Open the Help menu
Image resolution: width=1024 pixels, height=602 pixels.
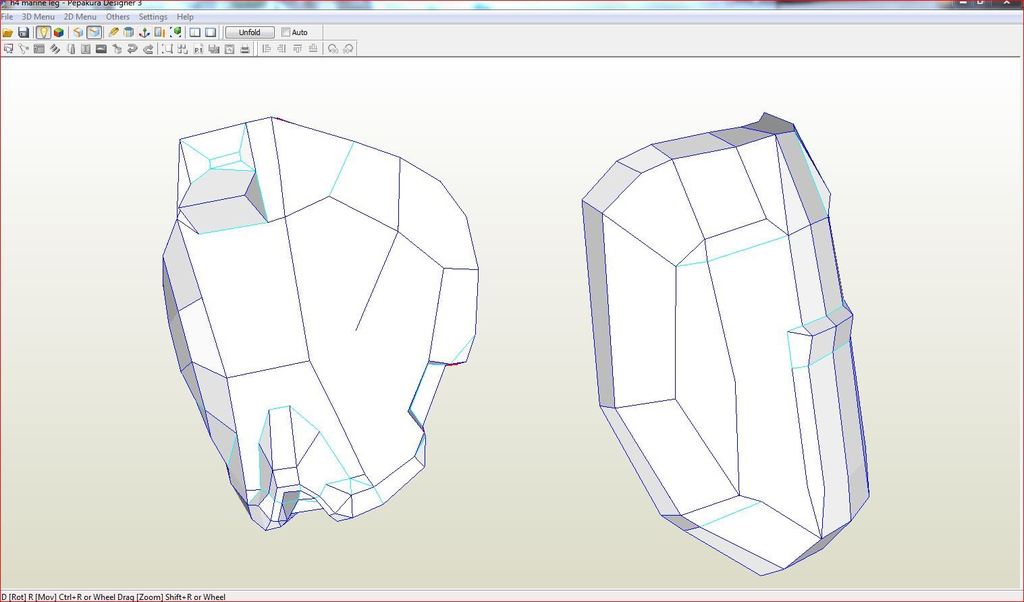185,17
